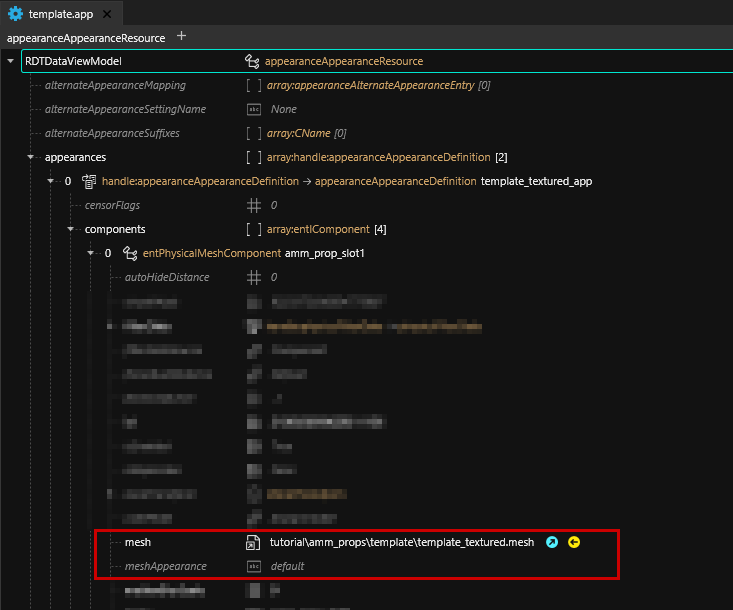The image size is (733, 610).
Task: Click the entPhysicalMeshComponent node icon
Action: (130, 253)
